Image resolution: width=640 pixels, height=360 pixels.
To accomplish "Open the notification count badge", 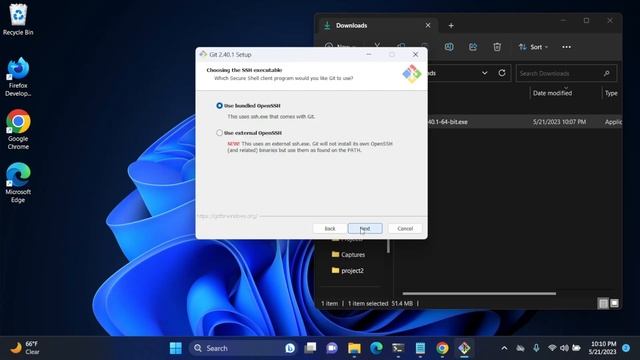I will [x=626, y=348].
